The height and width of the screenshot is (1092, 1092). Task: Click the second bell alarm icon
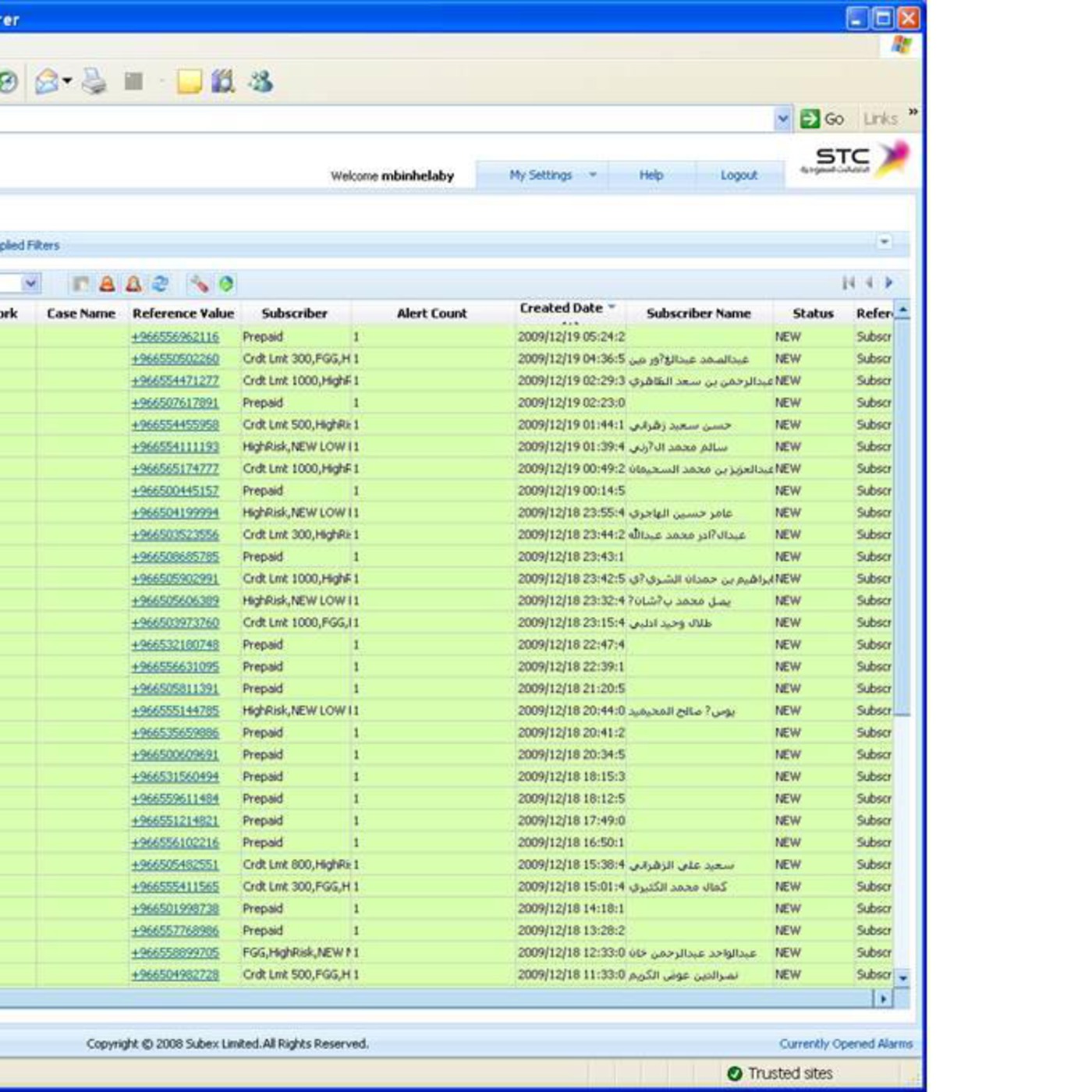(133, 284)
